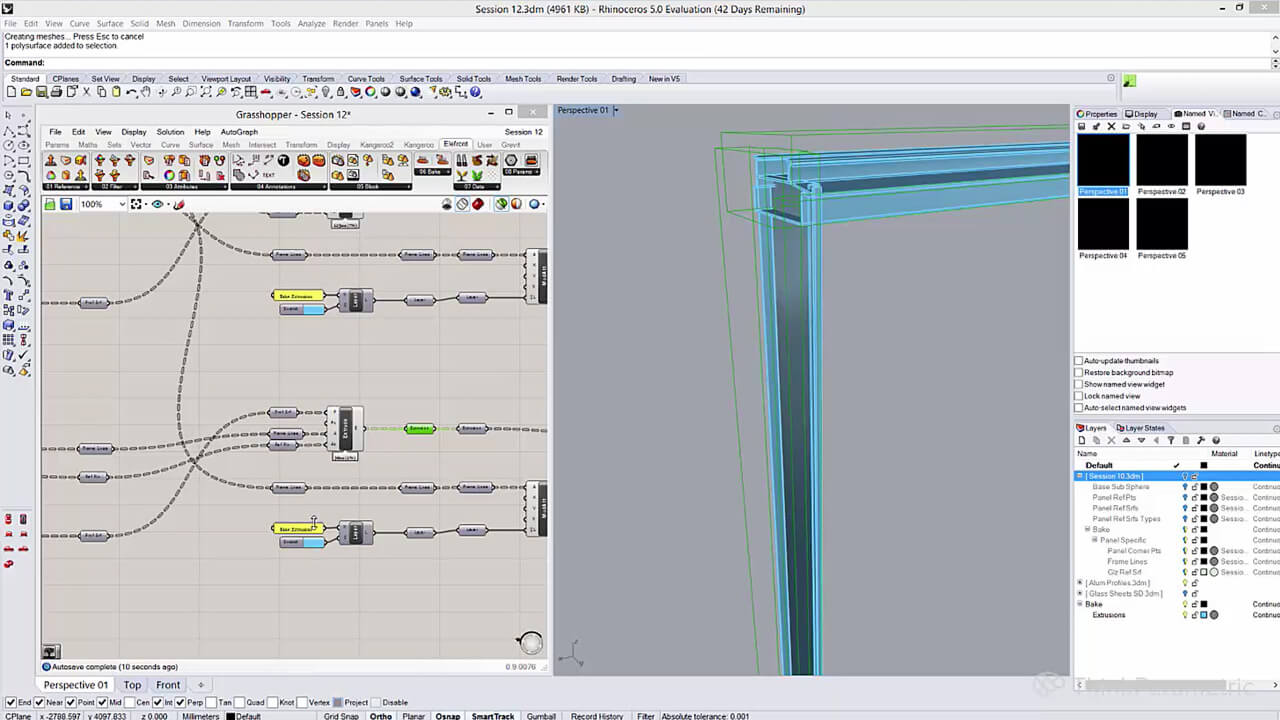Viewport: 1280px width, 720px height.
Task: Enable the Lock named view checkbox
Action: [1079, 396]
